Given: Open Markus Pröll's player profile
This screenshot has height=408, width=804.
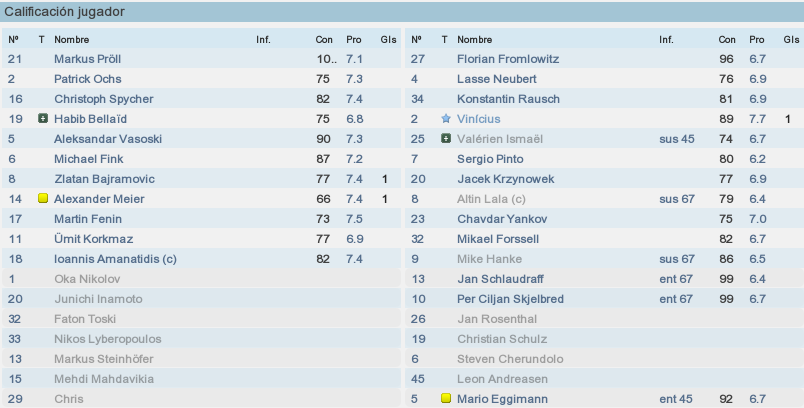Looking at the screenshot, I should [88, 59].
